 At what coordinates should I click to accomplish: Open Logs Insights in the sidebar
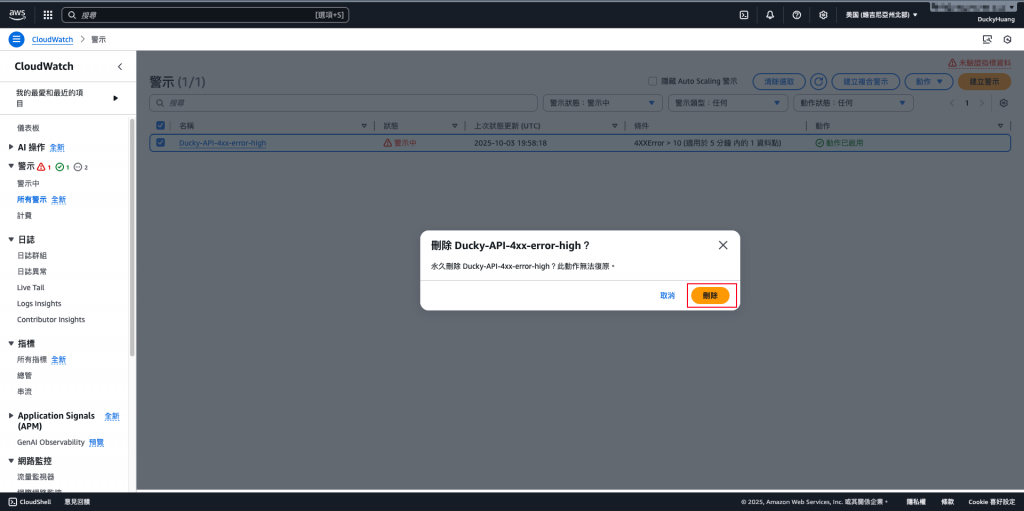(39, 303)
